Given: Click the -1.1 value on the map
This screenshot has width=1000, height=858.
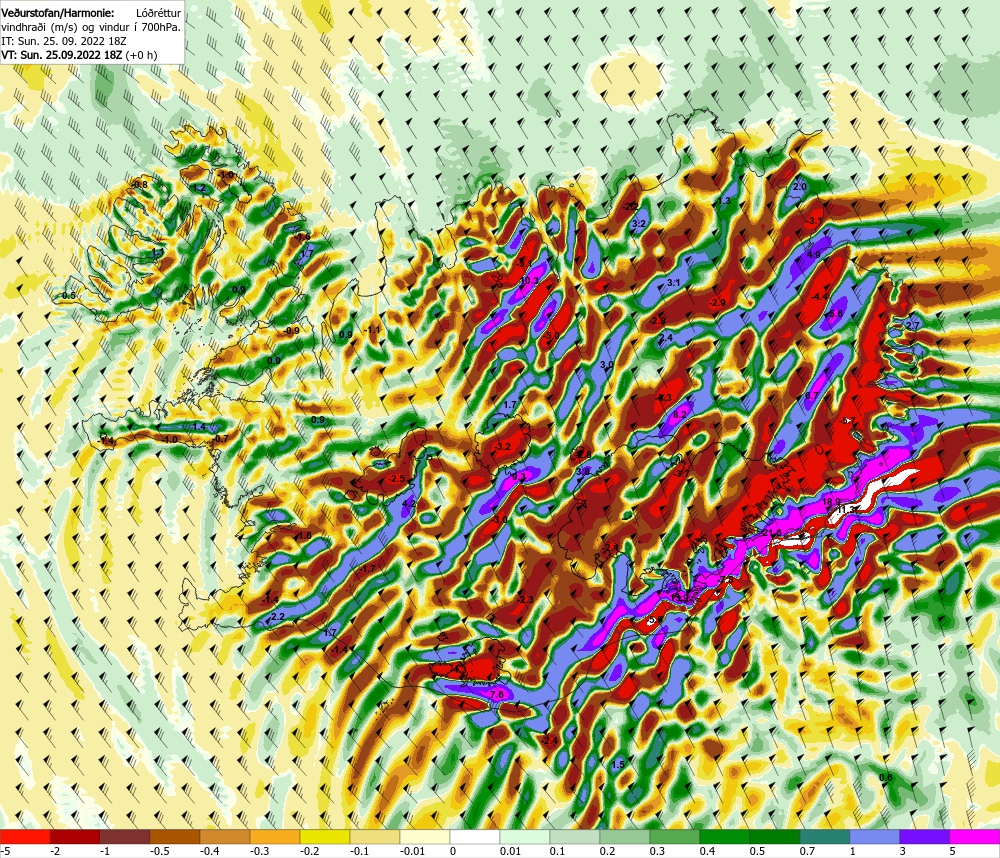Looking at the screenshot, I should point(372,330).
